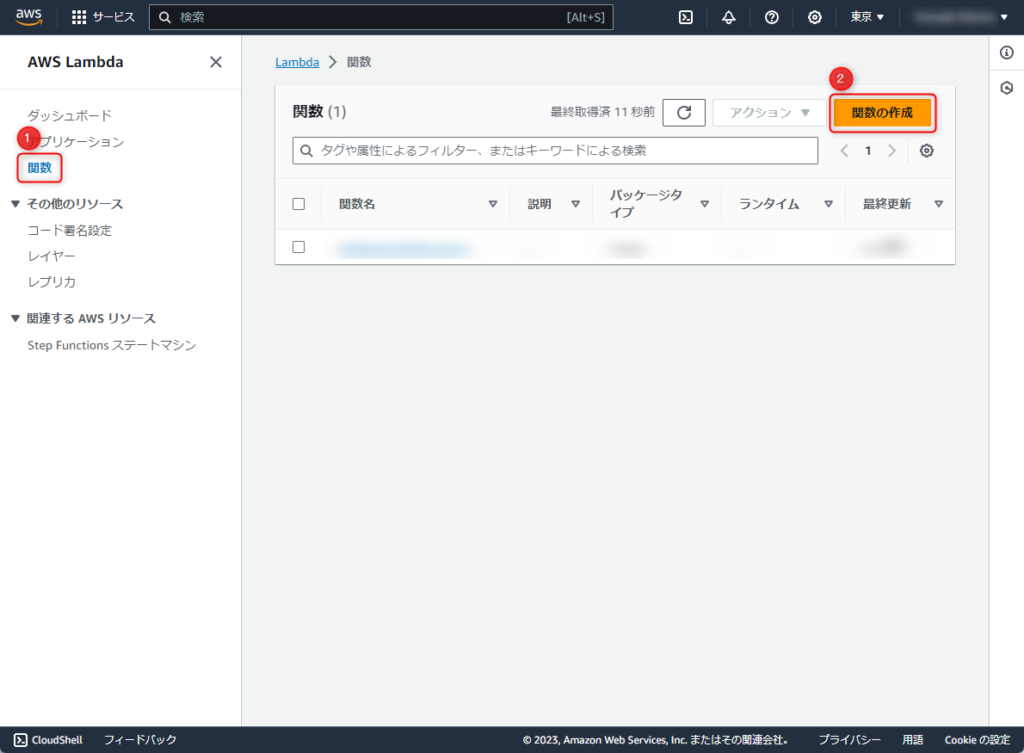Click フィードバック in the footer
Screen dimensions: 1024x753
tap(140, 740)
